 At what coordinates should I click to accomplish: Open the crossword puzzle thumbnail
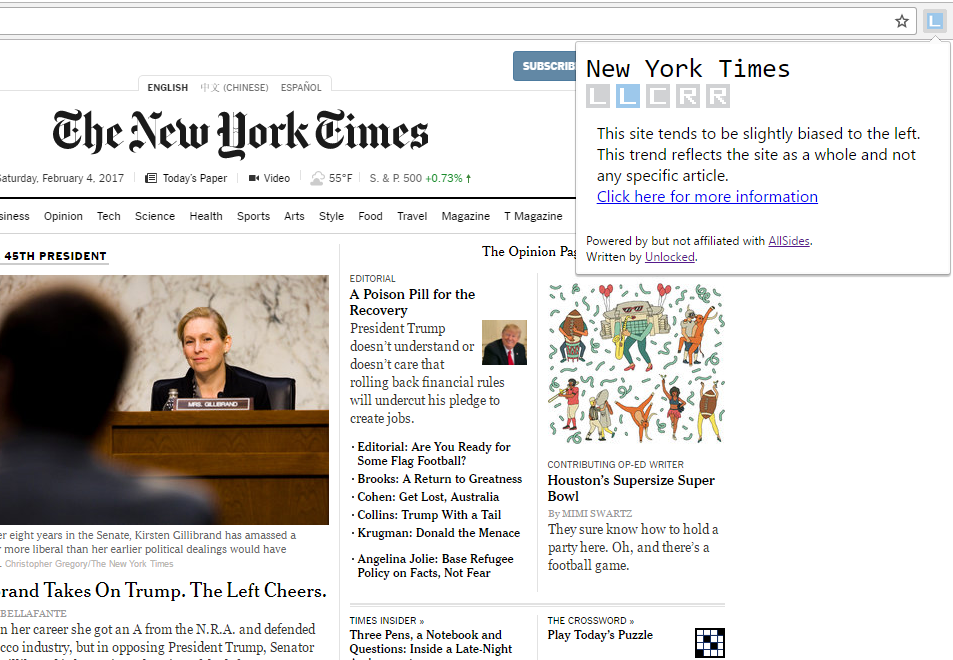point(710,642)
